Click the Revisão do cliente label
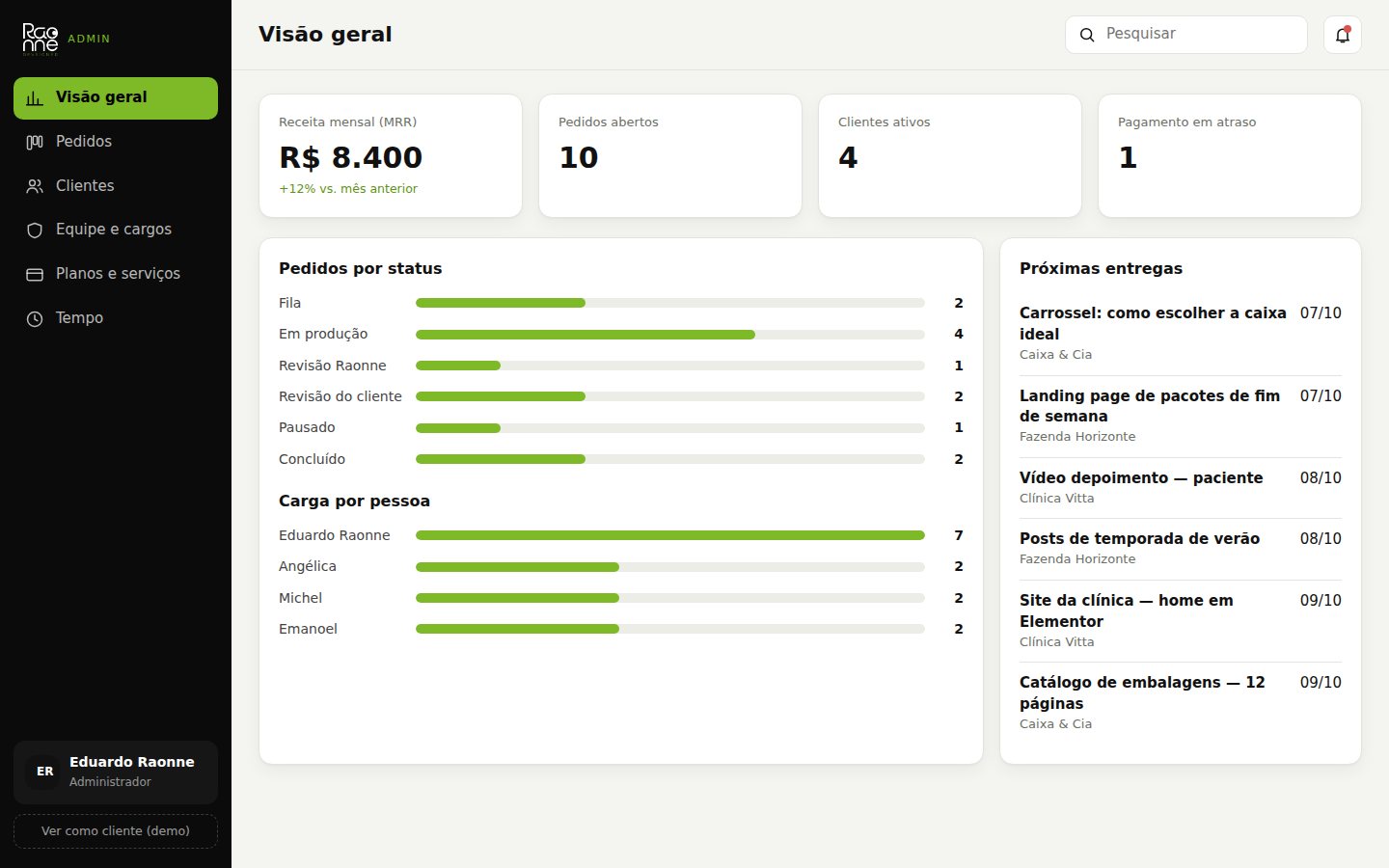The width and height of the screenshot is (1389, 868). [340, 396]
